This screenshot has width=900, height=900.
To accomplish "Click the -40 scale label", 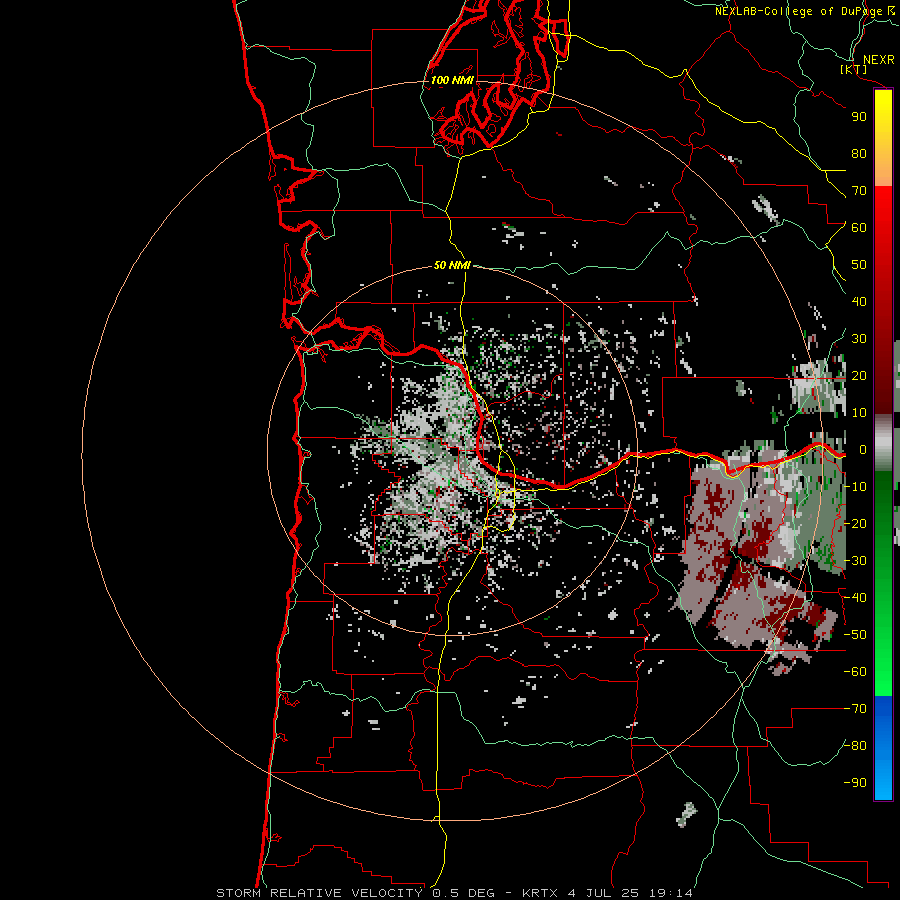I will pyautogui.click(x=855, y=598).
